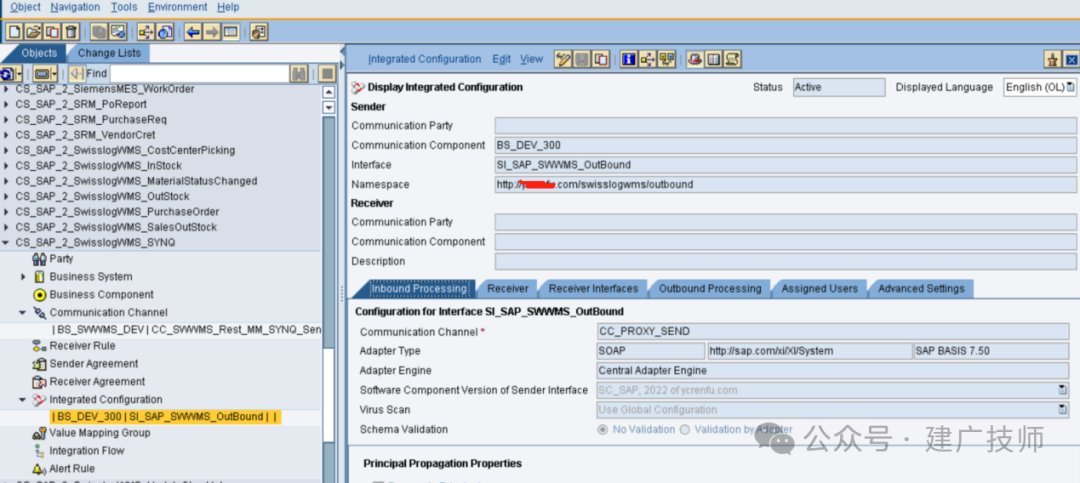Image resolution: width=1080 pixels, height=483 pixels.
Task: Click the compare versions icon in editor toolbar
Action: (x=667, y=59)
